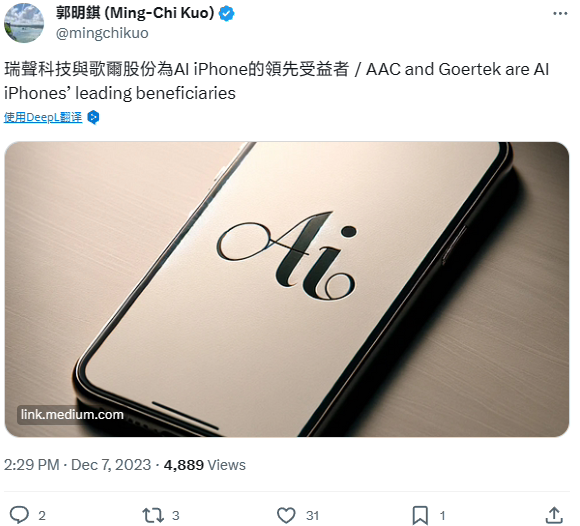The image size is (580, 526).
Task: Click the 4,889 Views count
Action: pyautogui.click(x=205, y=465)
